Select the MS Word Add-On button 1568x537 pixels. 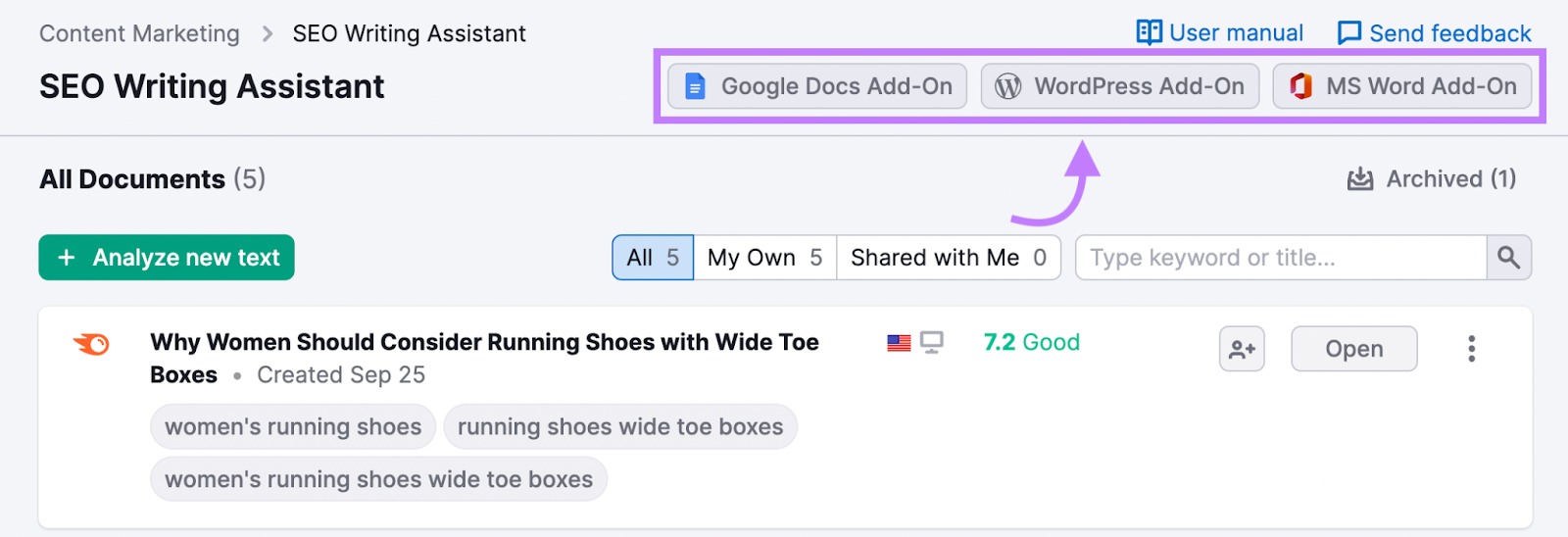pos(1402,86)
